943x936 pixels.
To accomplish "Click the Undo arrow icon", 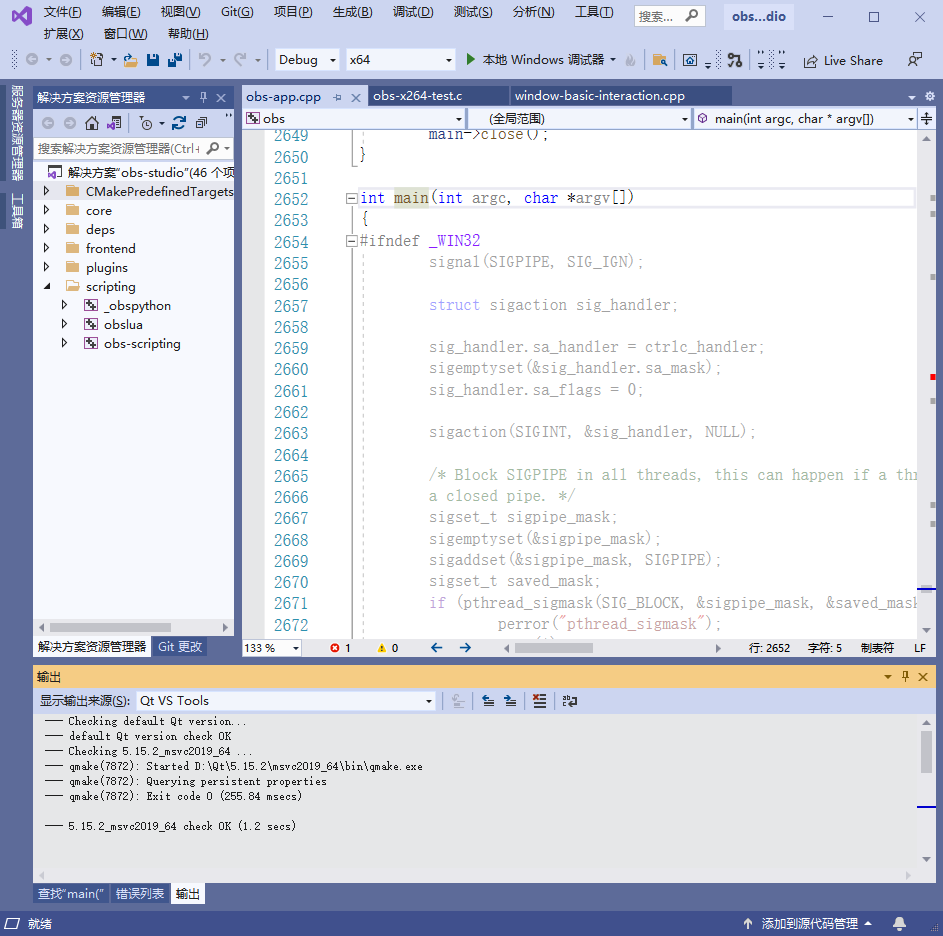I will [205, 60].
